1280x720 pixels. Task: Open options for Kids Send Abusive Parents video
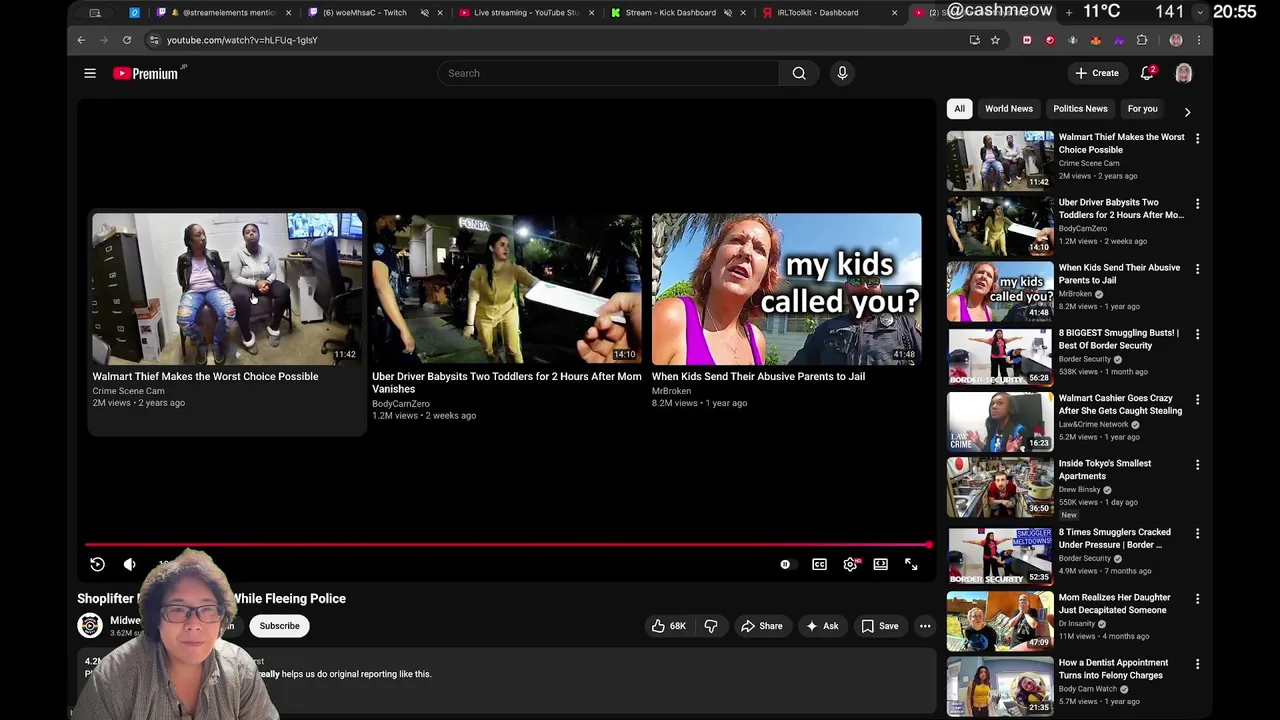(x=1197, y=268)
